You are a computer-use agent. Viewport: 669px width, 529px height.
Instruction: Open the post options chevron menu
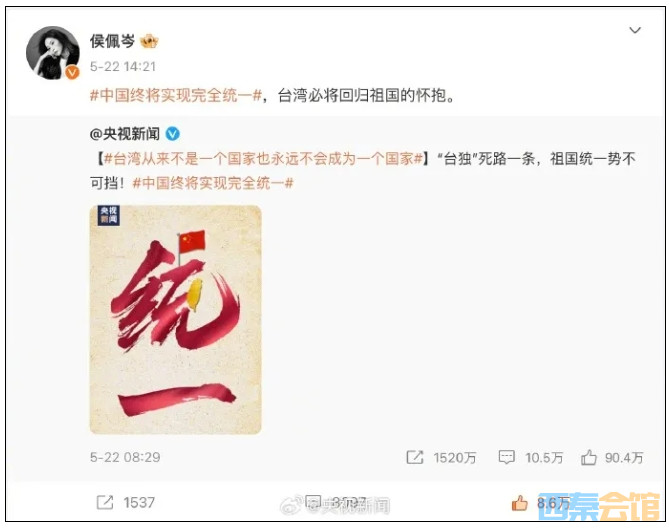point(635,30)
